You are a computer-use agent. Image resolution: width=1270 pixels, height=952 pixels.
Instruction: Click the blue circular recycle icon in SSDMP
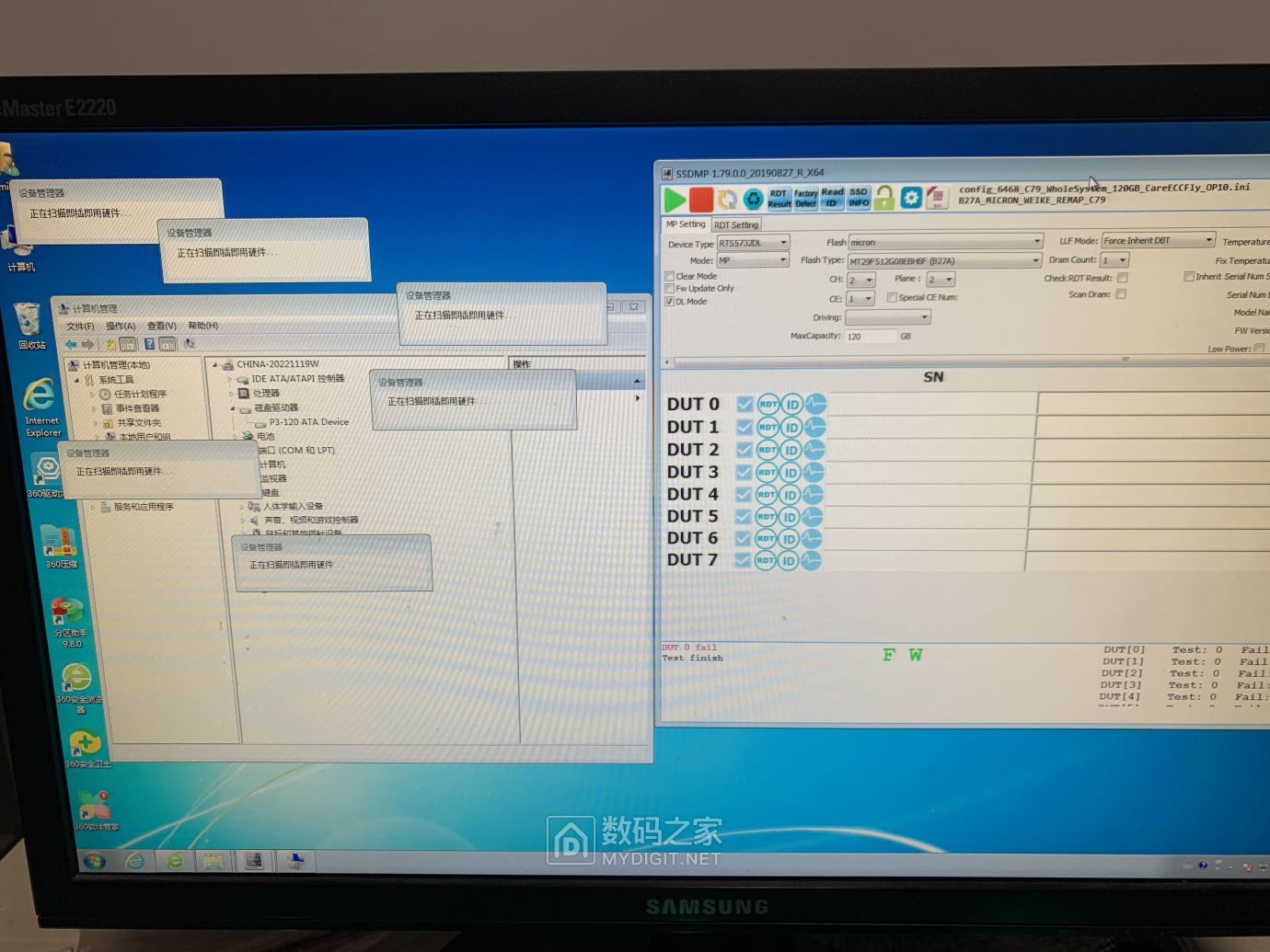pyautogui.click(x=754, y=199)
